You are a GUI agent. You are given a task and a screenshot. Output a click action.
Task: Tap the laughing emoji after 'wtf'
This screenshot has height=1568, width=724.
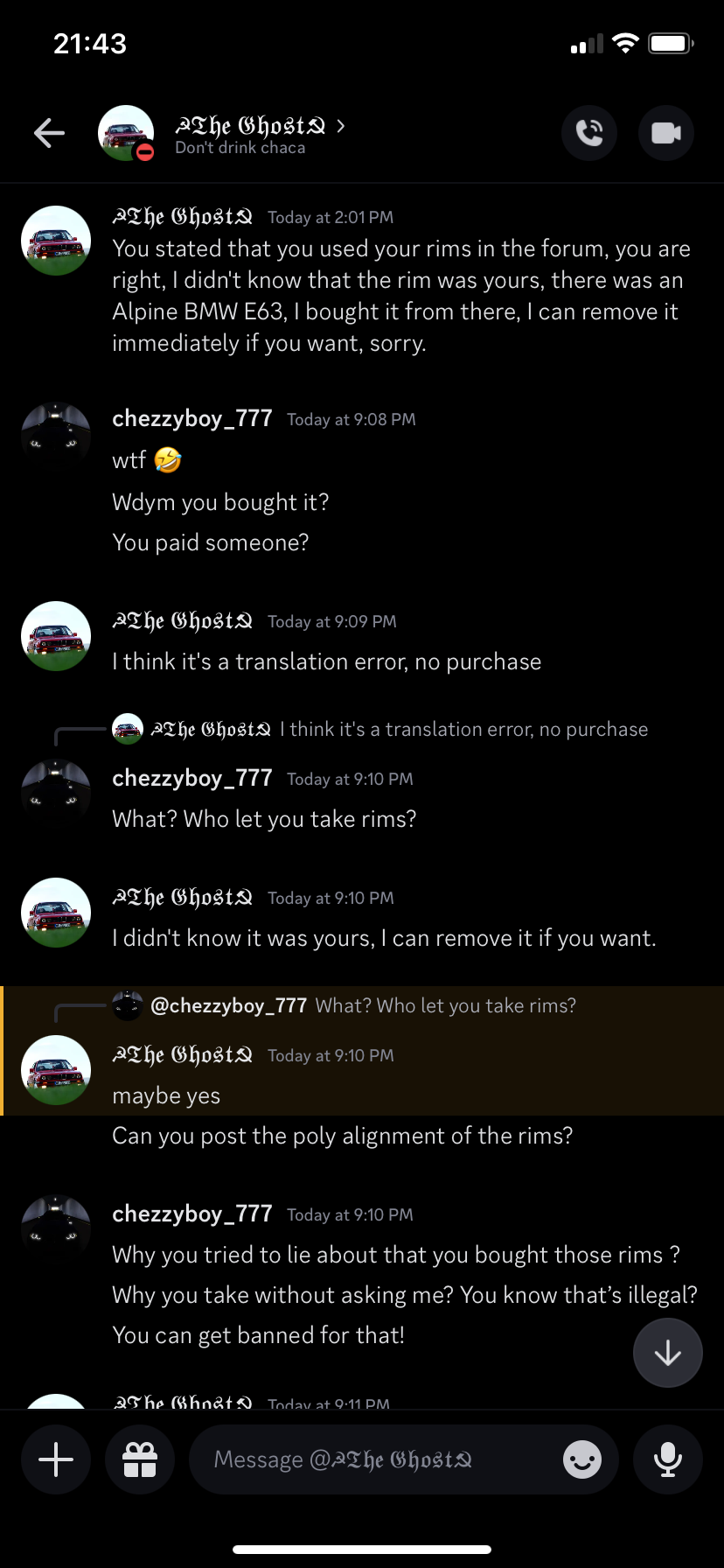[168, 460]
